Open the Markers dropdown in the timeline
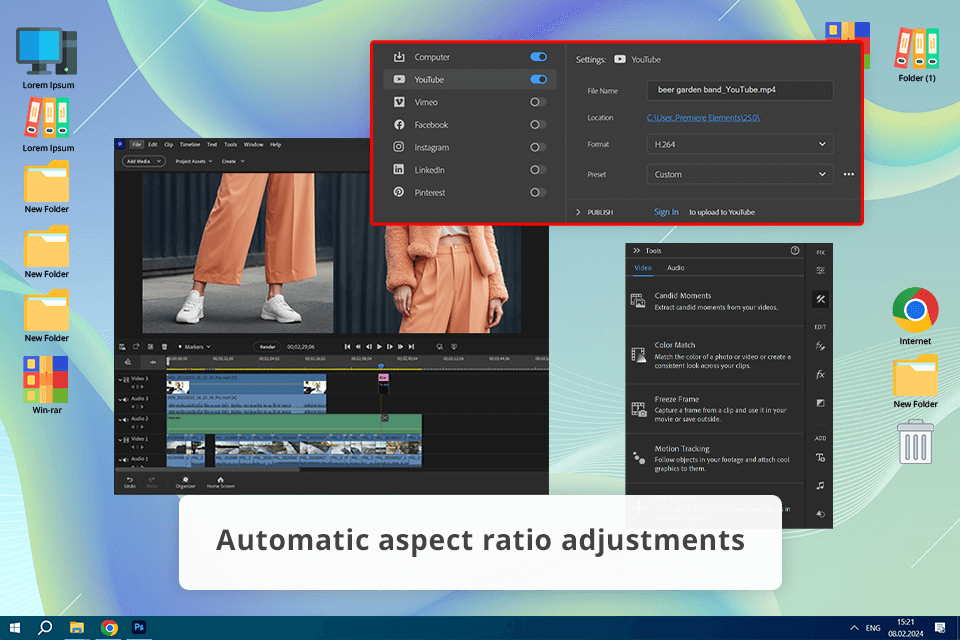This screenshot has height=640, width=960. (194, 347)
